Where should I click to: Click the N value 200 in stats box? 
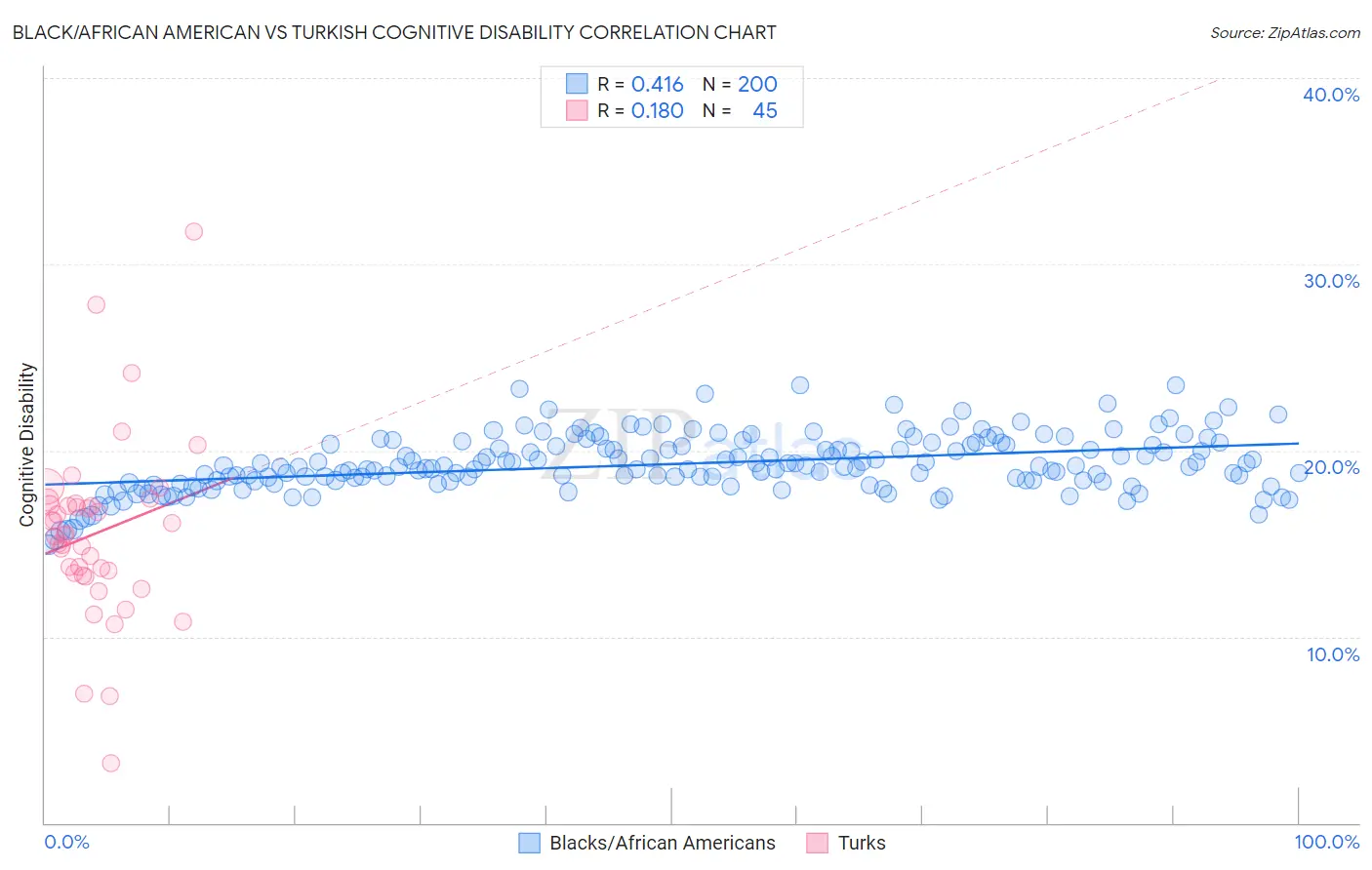coord(757,84)
